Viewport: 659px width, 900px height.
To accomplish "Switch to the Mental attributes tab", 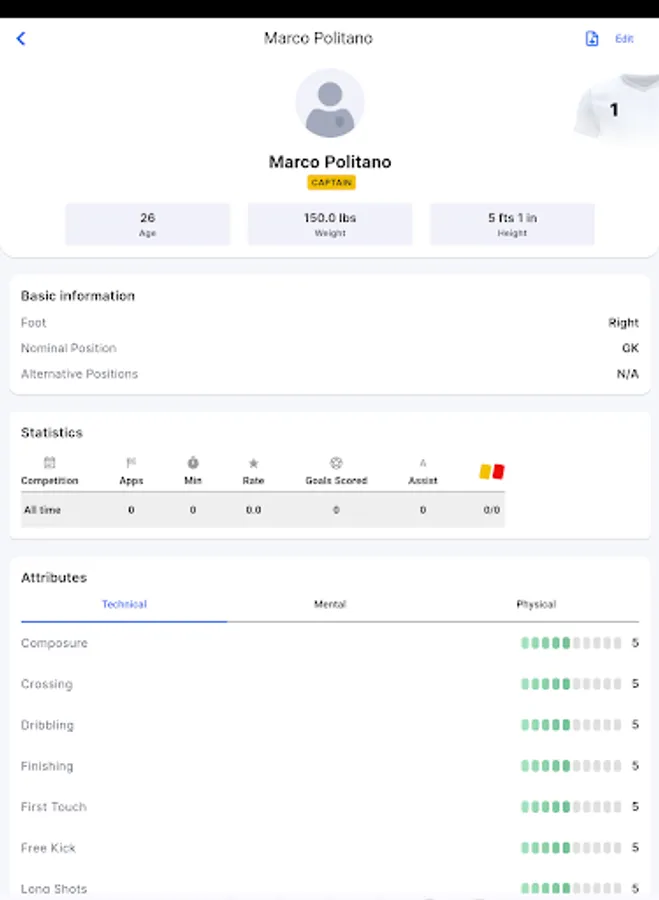I will pos(330,604).
